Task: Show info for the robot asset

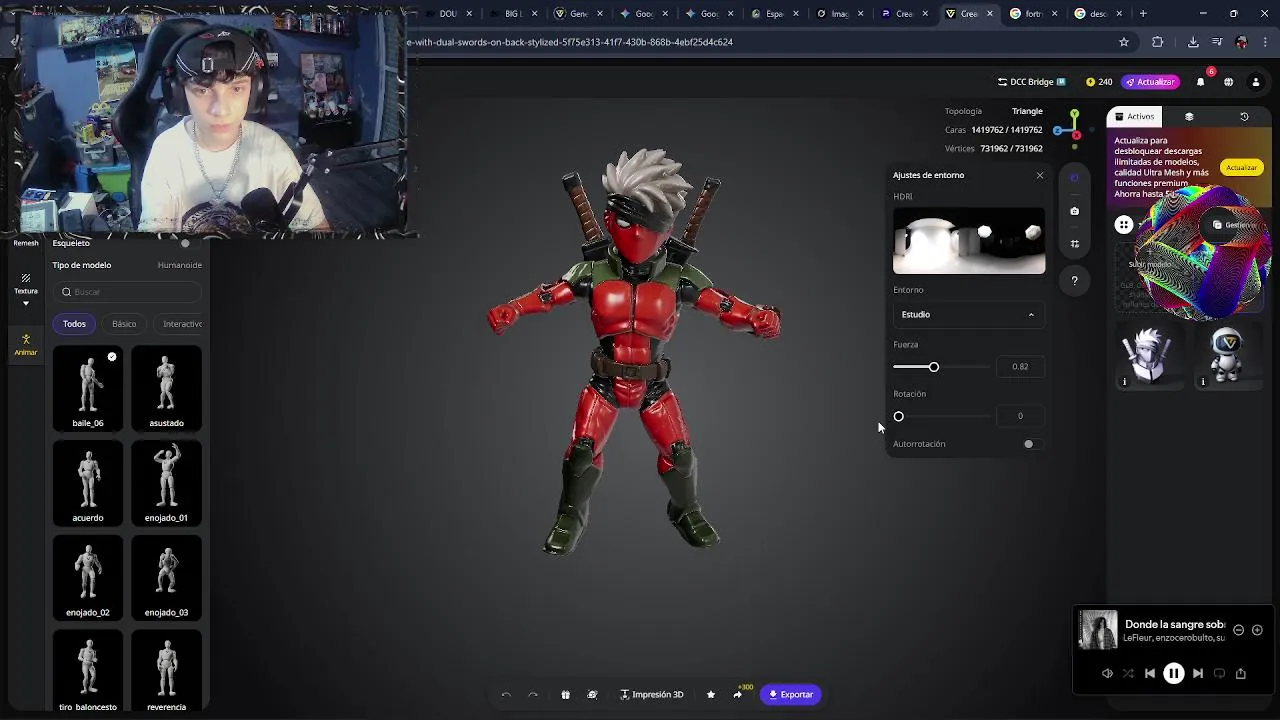Action: (1203, 381)
